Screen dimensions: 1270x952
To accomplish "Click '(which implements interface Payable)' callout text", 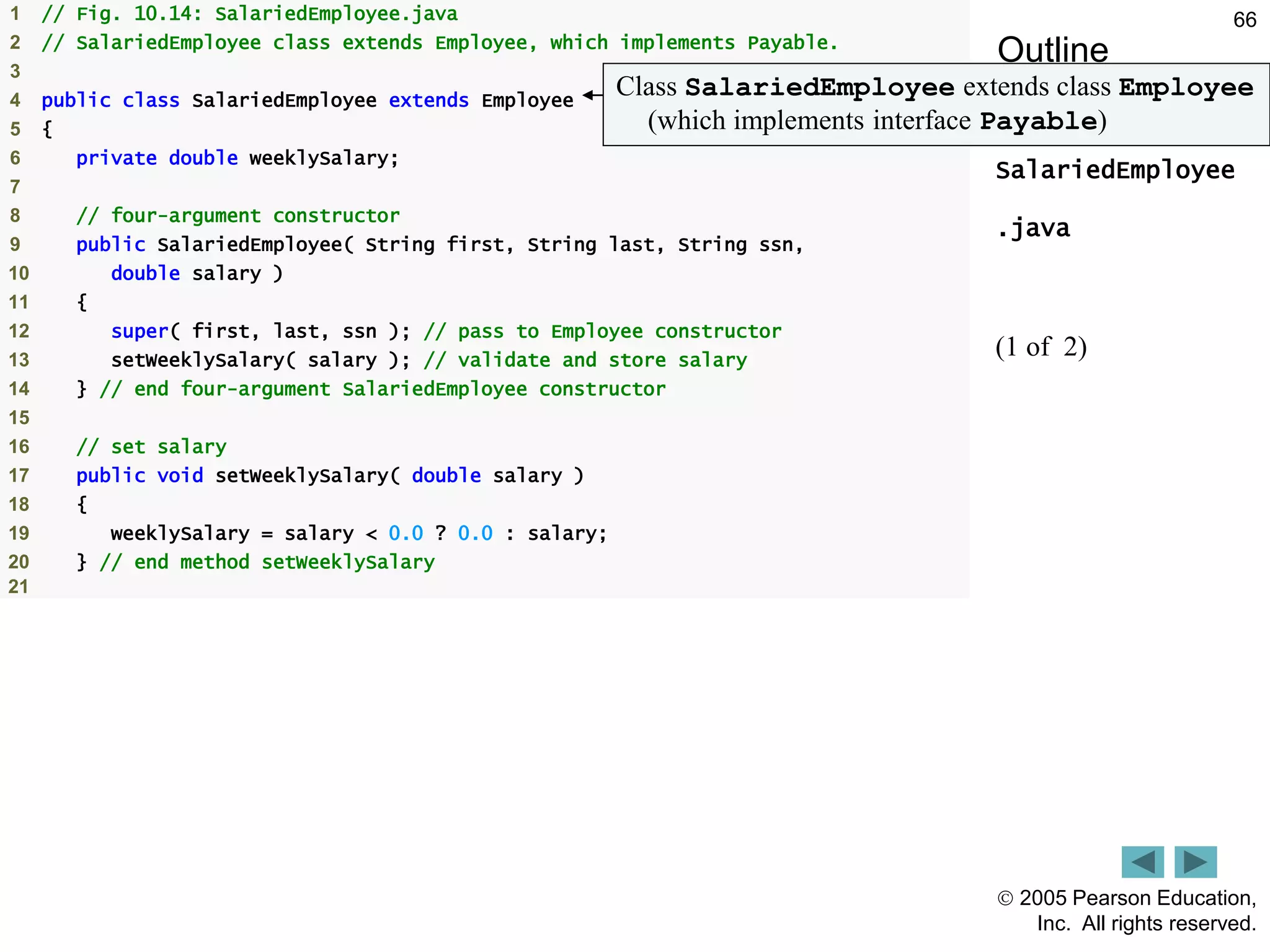I will (877, 121).
